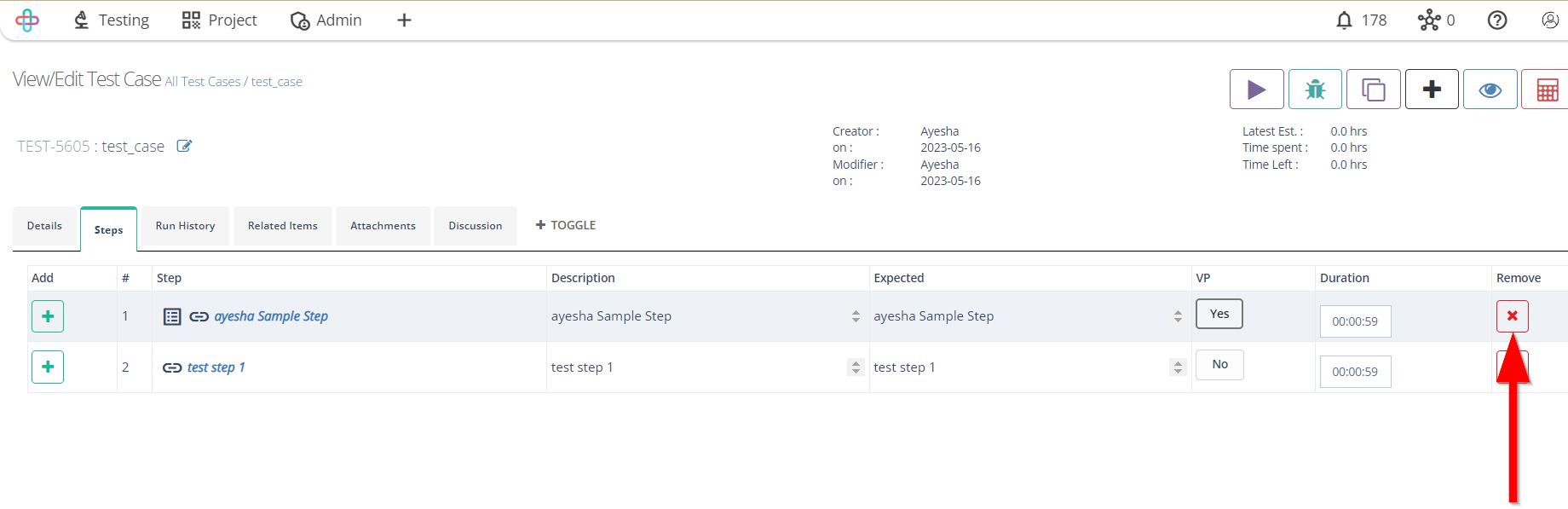Screen dimensions: 1568x509
Task: Open the ayesha Sample Step link
Action: tap(271, 316)
